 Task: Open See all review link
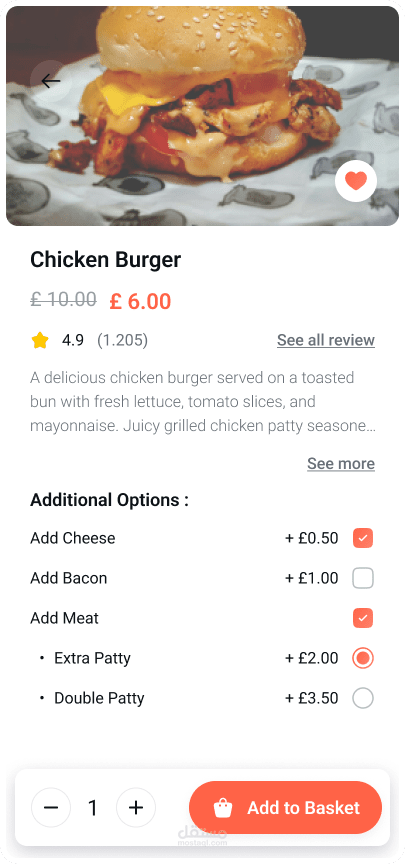326,341
